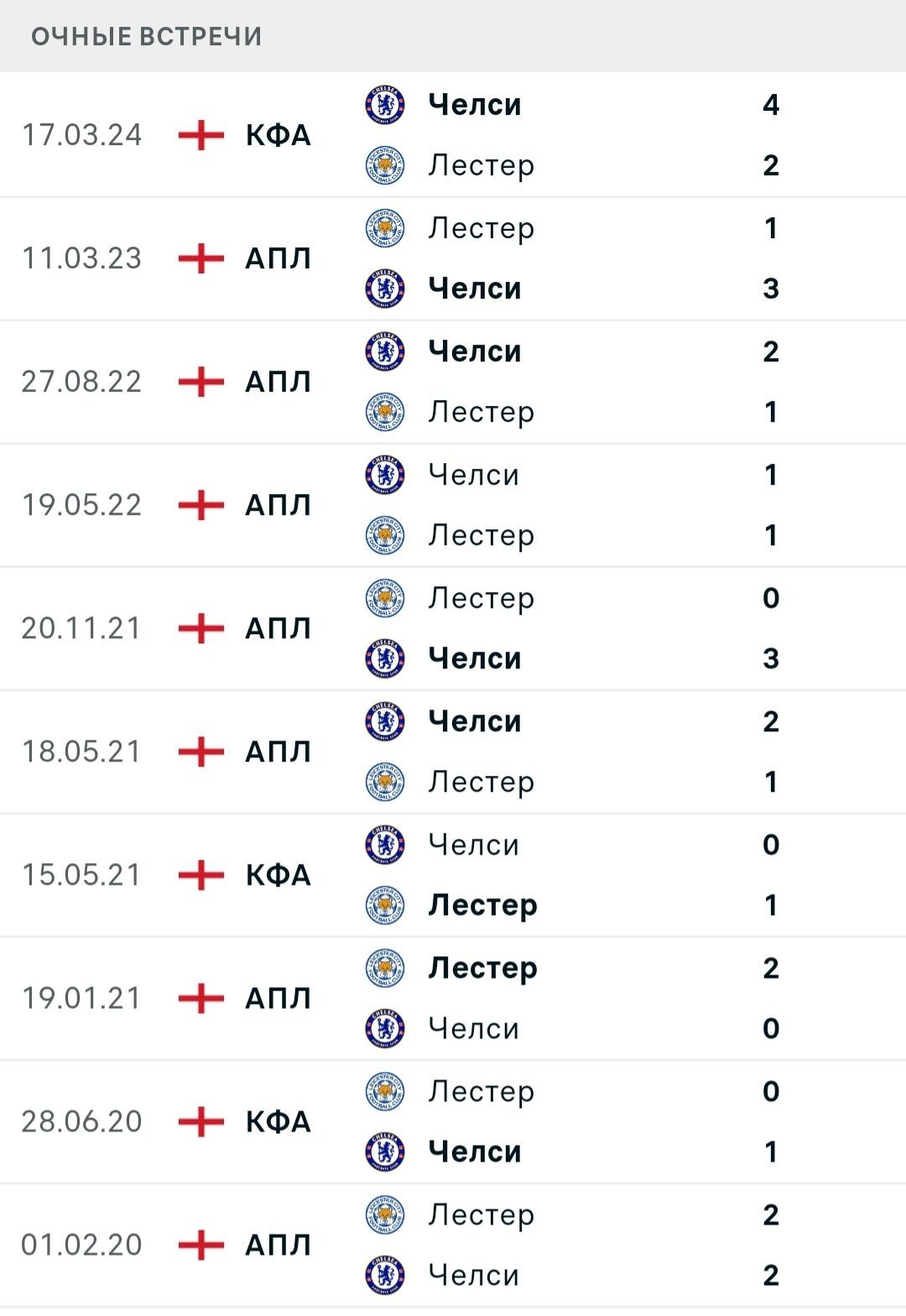The image size is (906, 1316).
Task: Select АПЛ competition label for 27.08.22
Action: [279, 382]
